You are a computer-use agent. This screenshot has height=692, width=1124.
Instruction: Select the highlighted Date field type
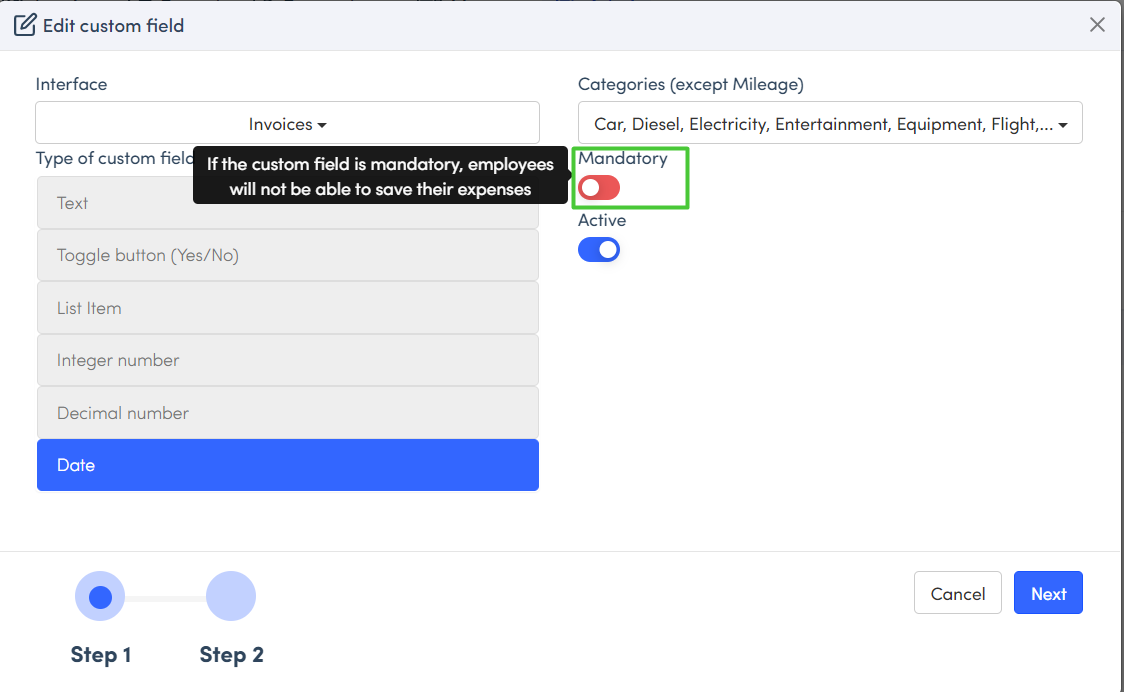click(x=287, y=465)
